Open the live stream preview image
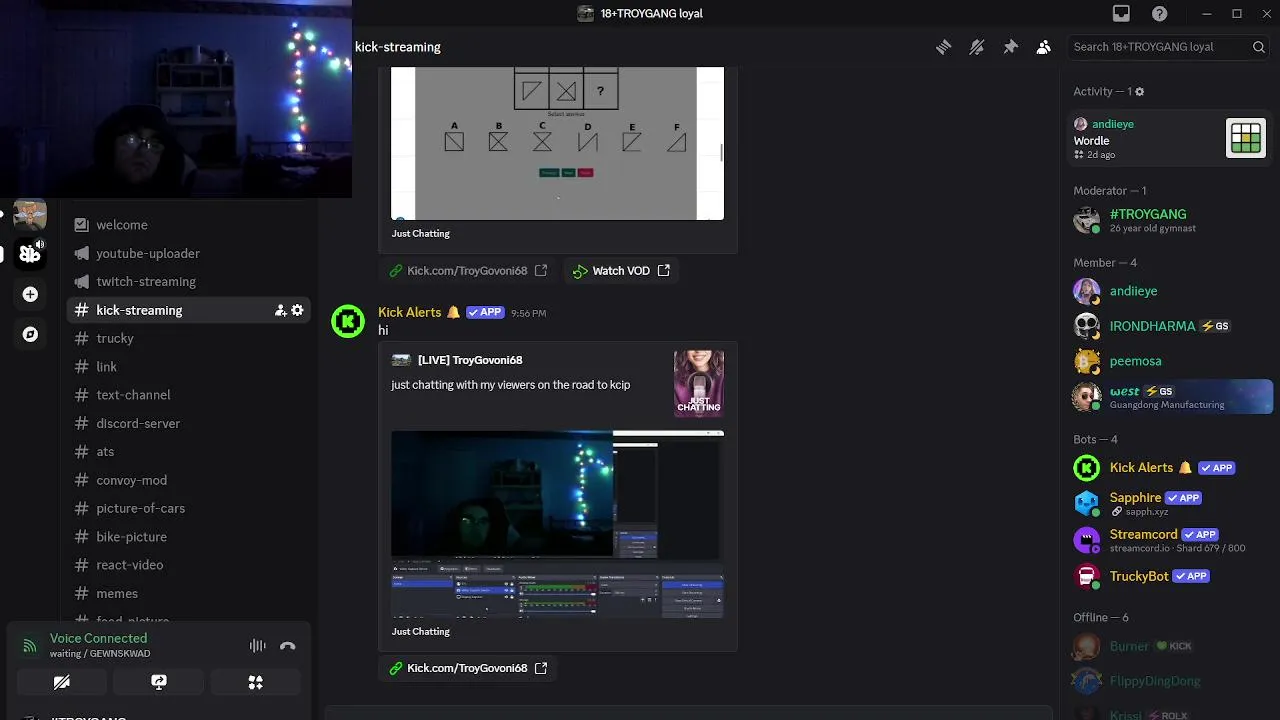The width and height of the screenshot is (1280, 720). (557, 524)
